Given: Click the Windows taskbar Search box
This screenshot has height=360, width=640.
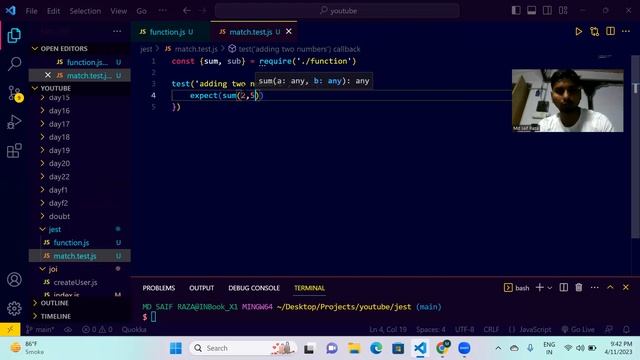Looking at the screenshot, I should pyautogui.click(x=243, y=348).
